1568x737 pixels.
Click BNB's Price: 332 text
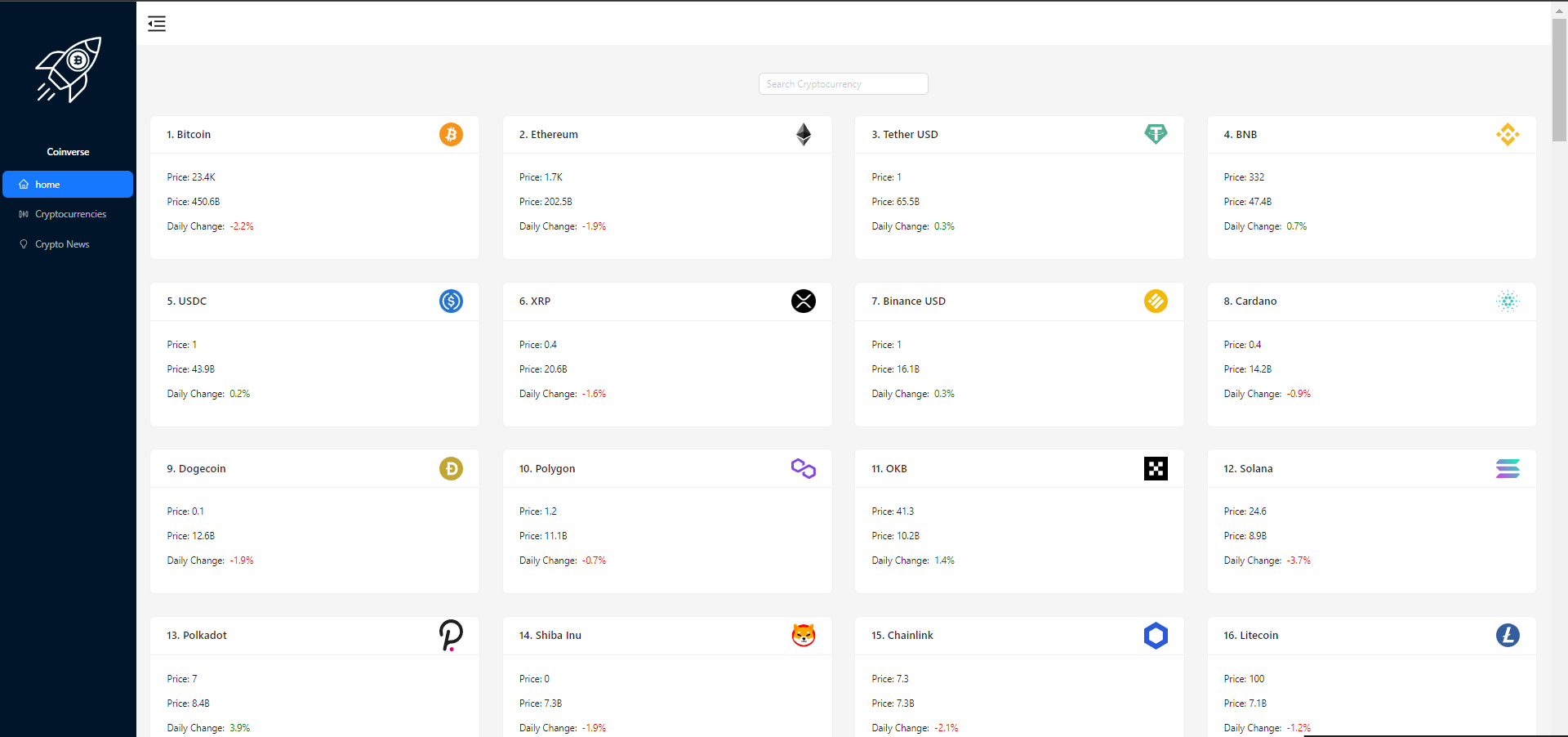coord(1244,177)
